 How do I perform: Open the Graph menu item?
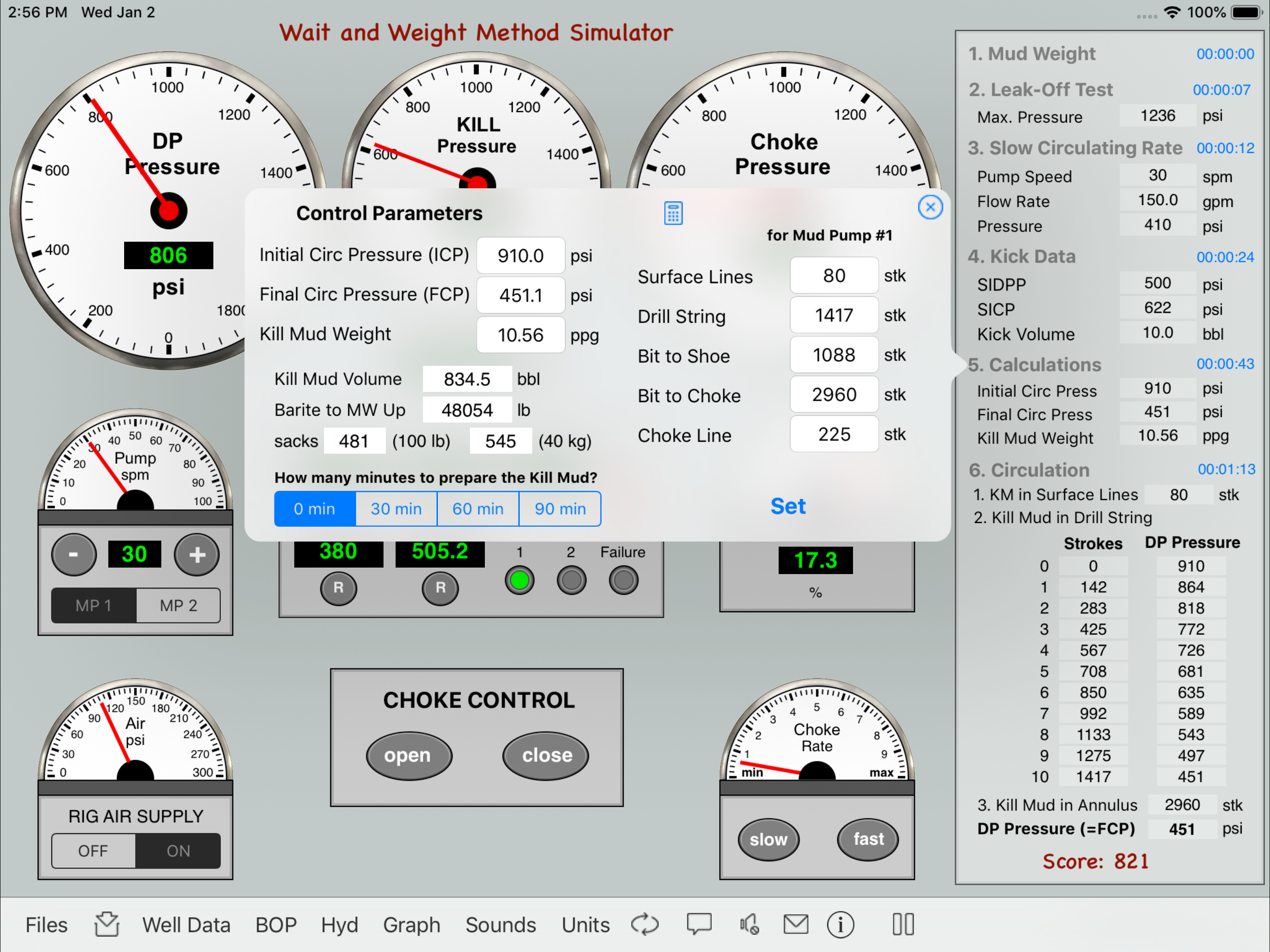411,925
